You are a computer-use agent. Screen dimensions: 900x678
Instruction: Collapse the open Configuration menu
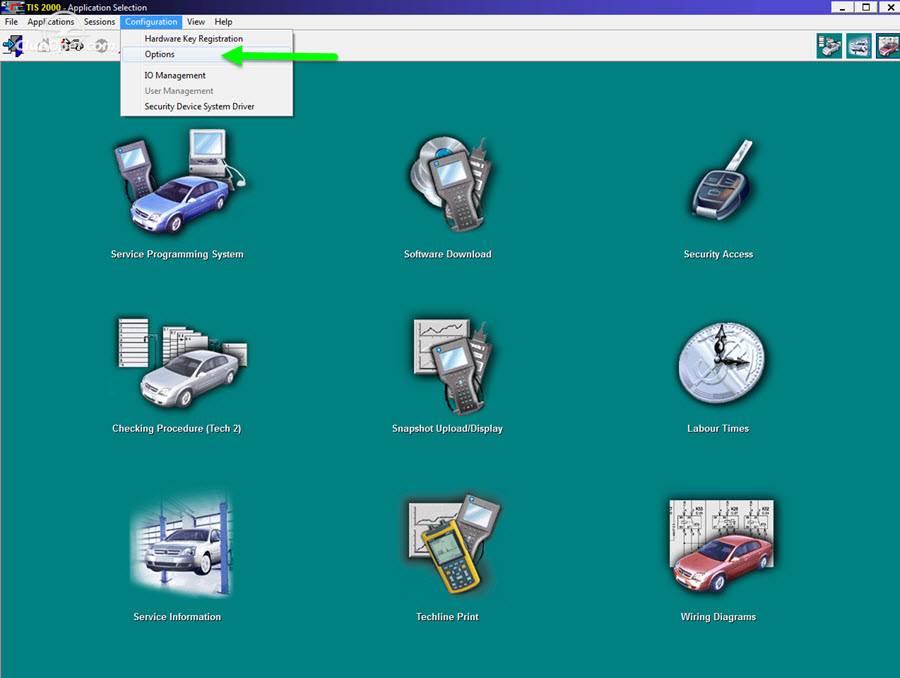coord(151,22)
